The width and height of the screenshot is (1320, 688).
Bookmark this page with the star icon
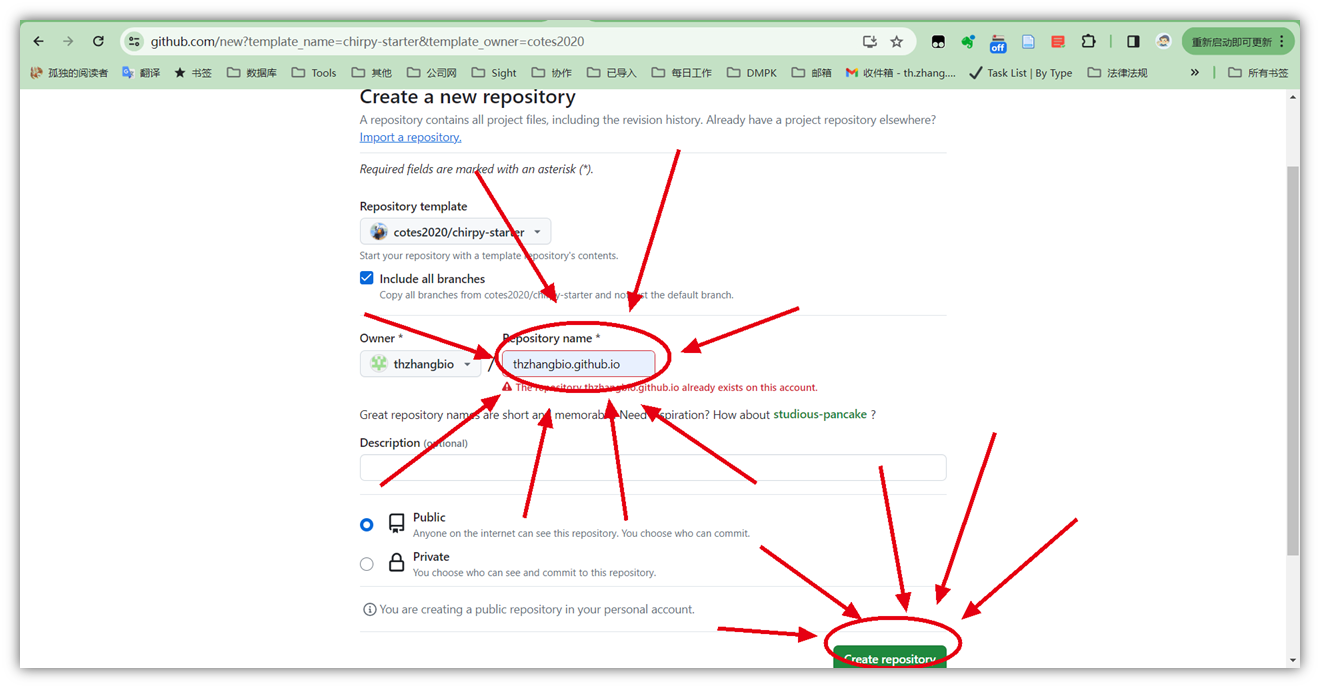pyautogui.click(x=897, y=41)
